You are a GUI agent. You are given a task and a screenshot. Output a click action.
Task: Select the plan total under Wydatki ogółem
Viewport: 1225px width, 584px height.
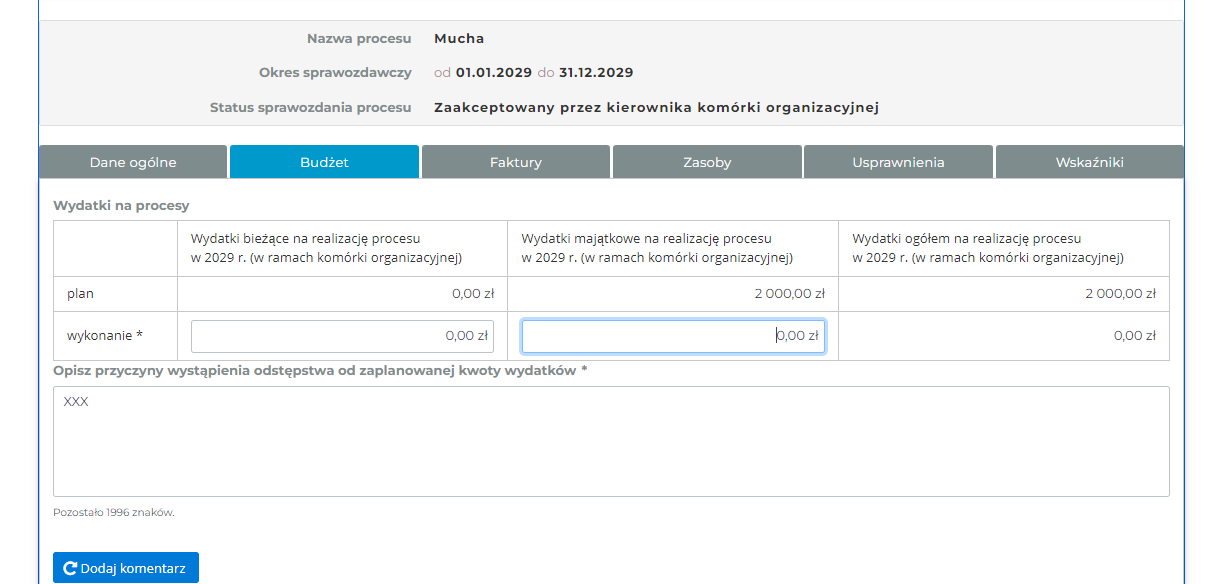click(x=1120, y=294)
